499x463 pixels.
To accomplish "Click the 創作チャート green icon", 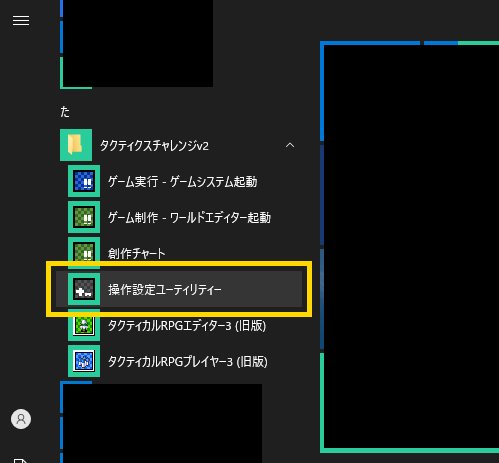I will pyautogui.click(x=84, y=253).
